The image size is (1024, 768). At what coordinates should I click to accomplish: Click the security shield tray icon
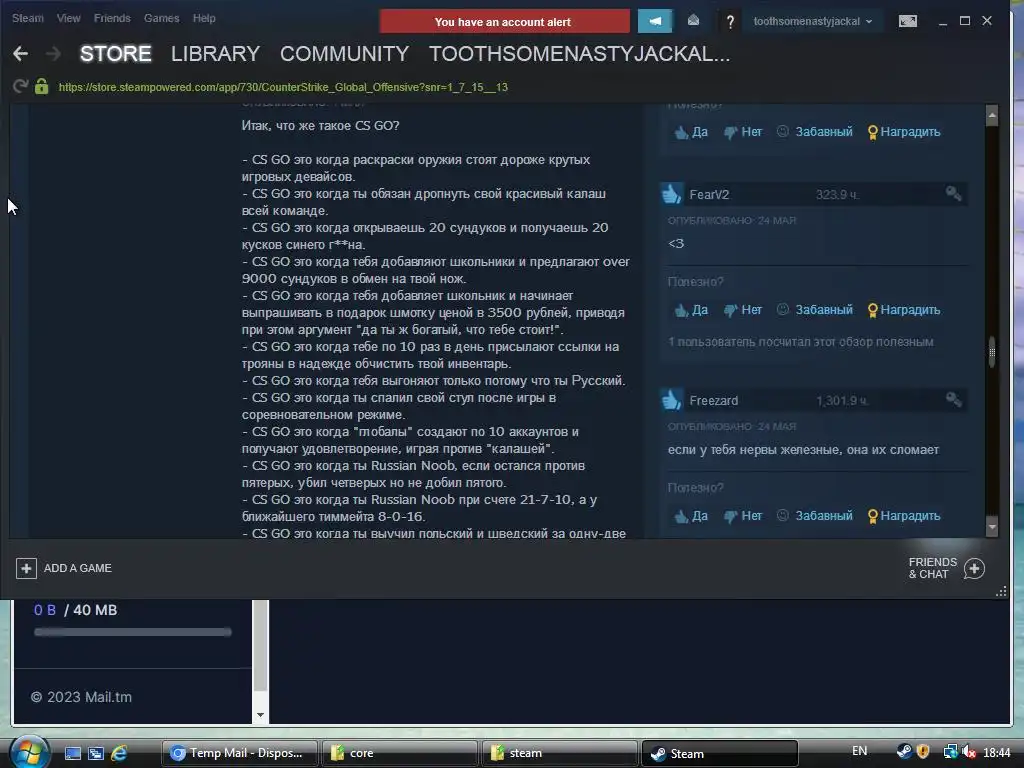coord(923,752)
